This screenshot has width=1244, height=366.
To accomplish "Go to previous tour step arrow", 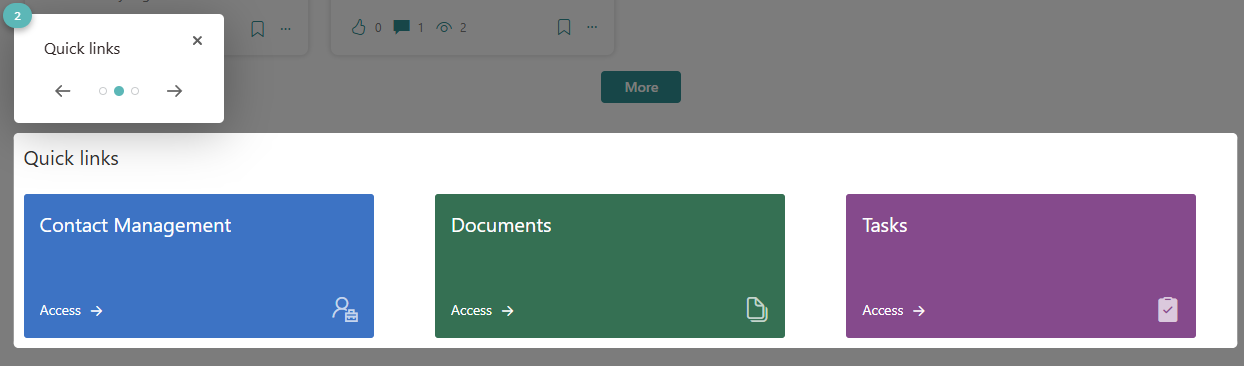I will [x=63, y=91].
